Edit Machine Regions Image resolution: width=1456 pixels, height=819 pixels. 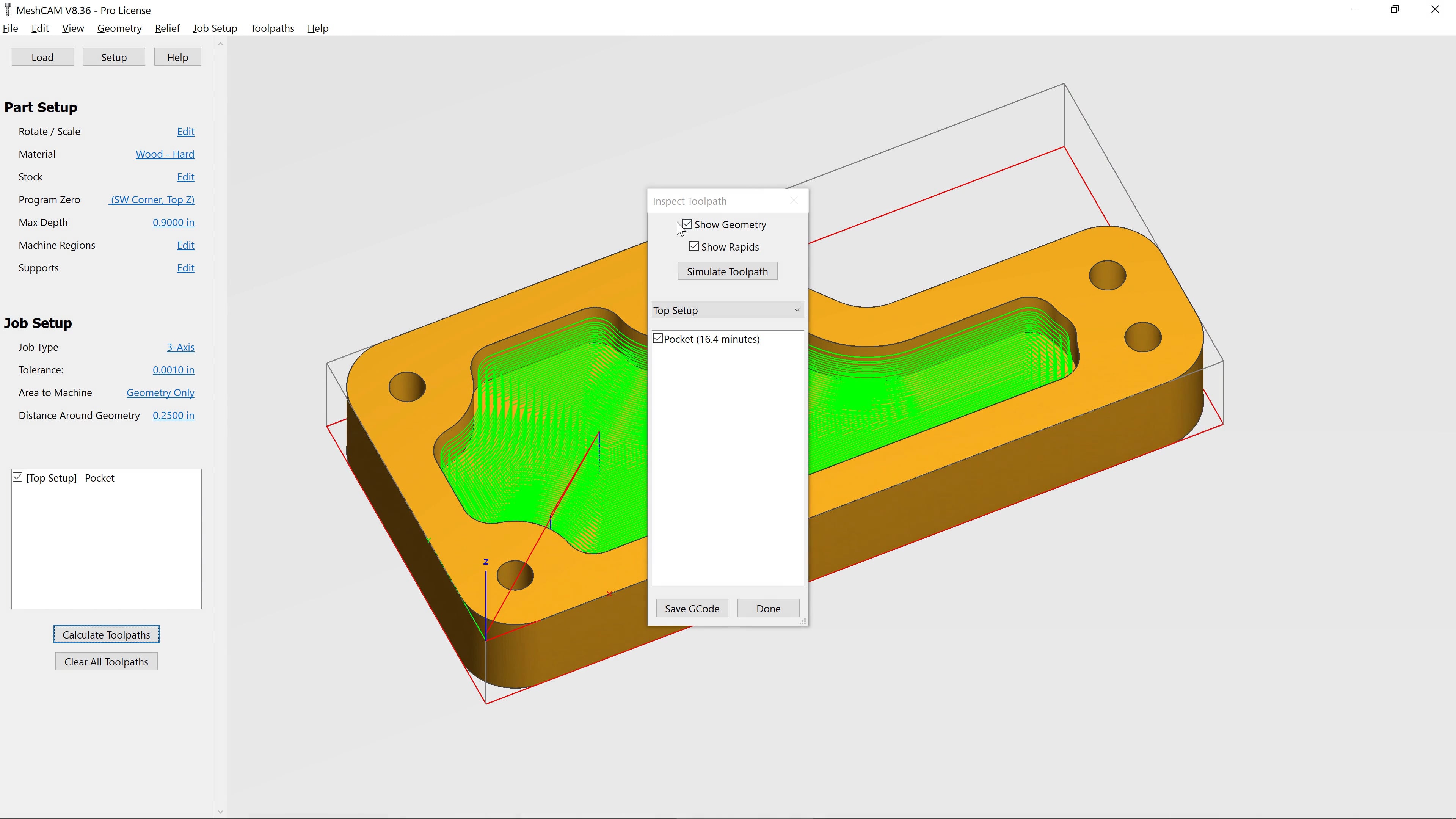point(185,245)
